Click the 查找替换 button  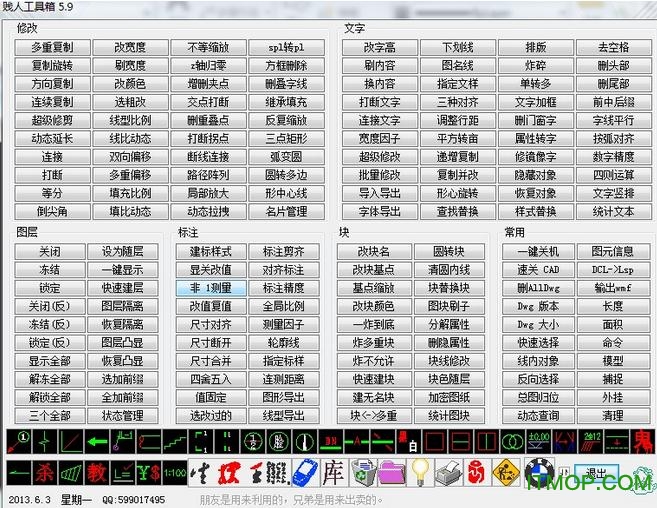(x=456, y=211)
